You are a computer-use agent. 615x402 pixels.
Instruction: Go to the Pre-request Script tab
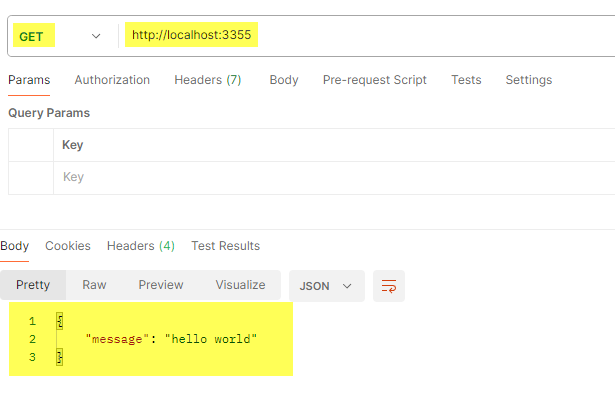pos(374,80)
